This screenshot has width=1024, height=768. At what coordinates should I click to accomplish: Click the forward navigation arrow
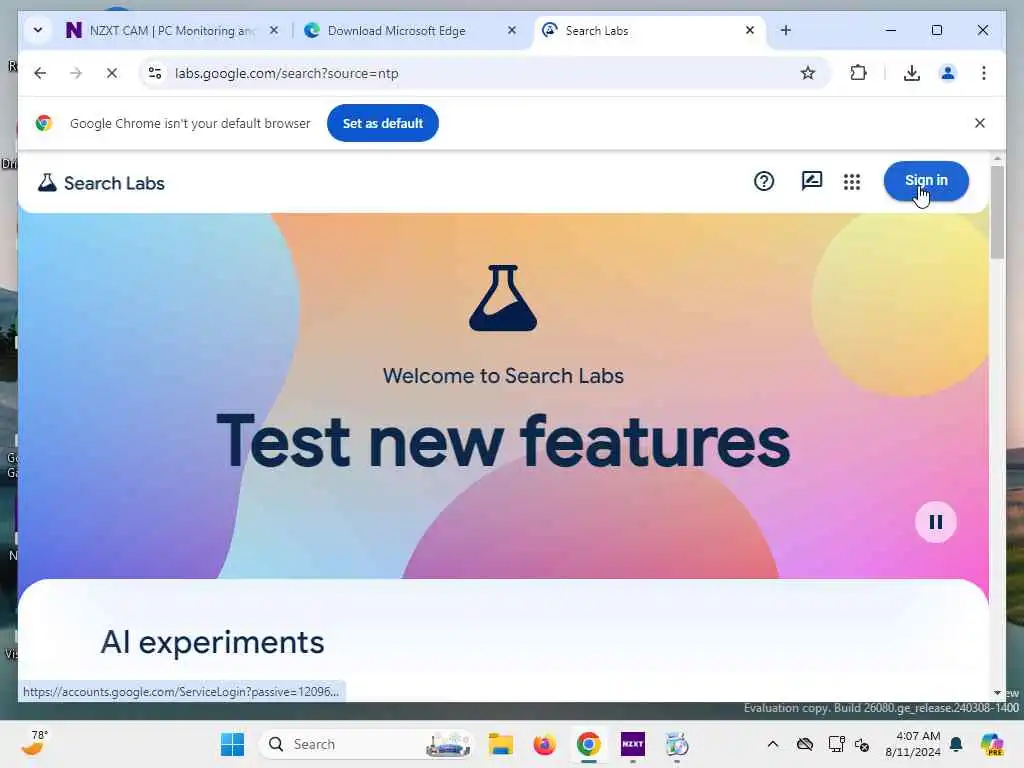point(76,73)
